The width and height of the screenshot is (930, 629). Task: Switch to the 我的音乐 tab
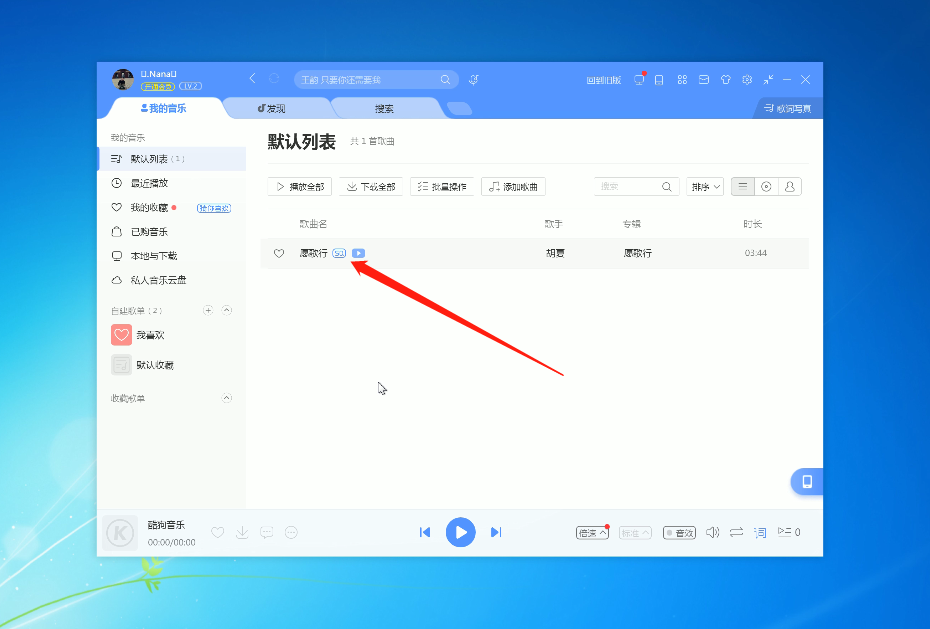pos(164,108)
